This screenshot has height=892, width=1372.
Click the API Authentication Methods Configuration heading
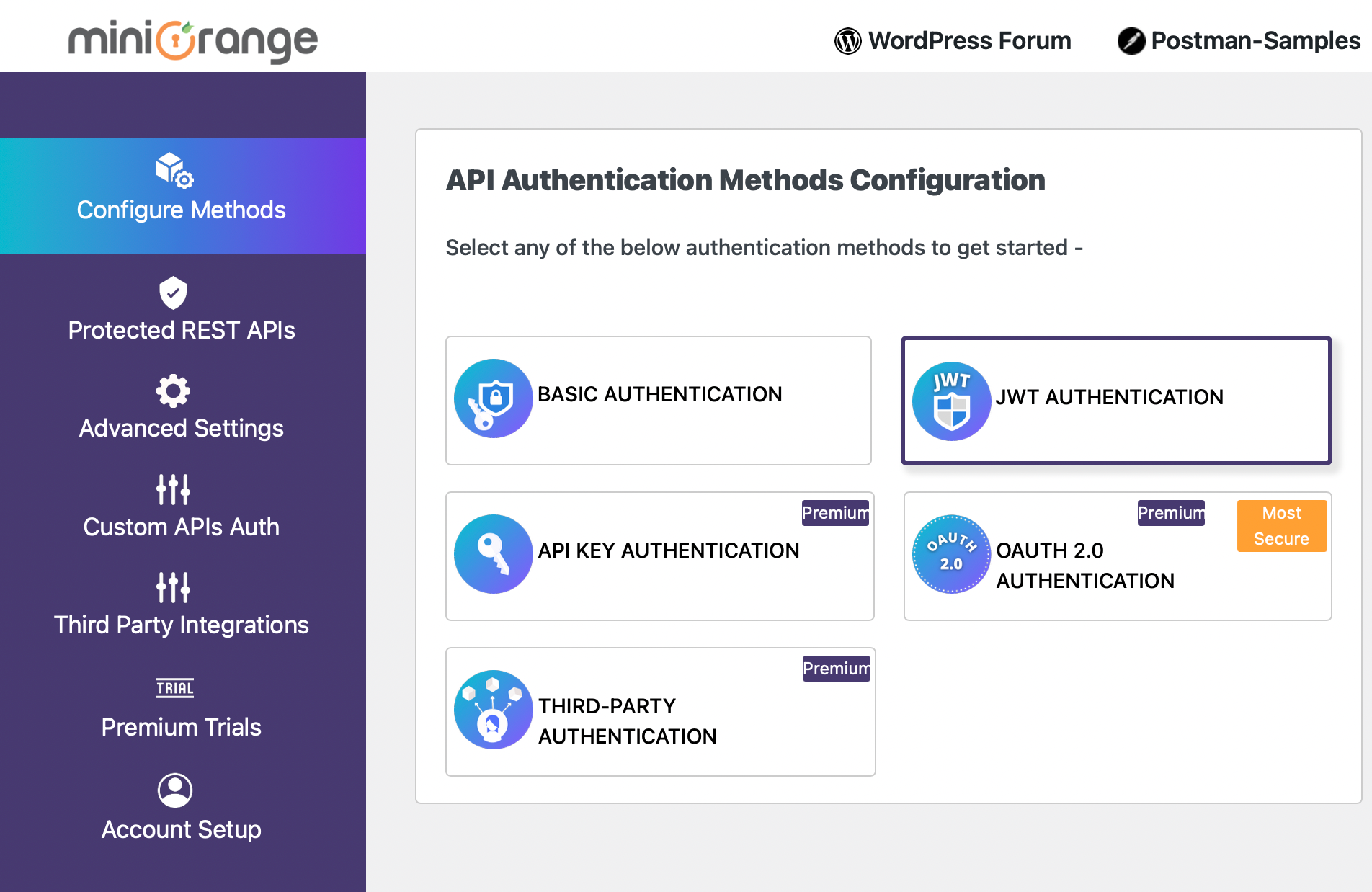click(745, 180)
